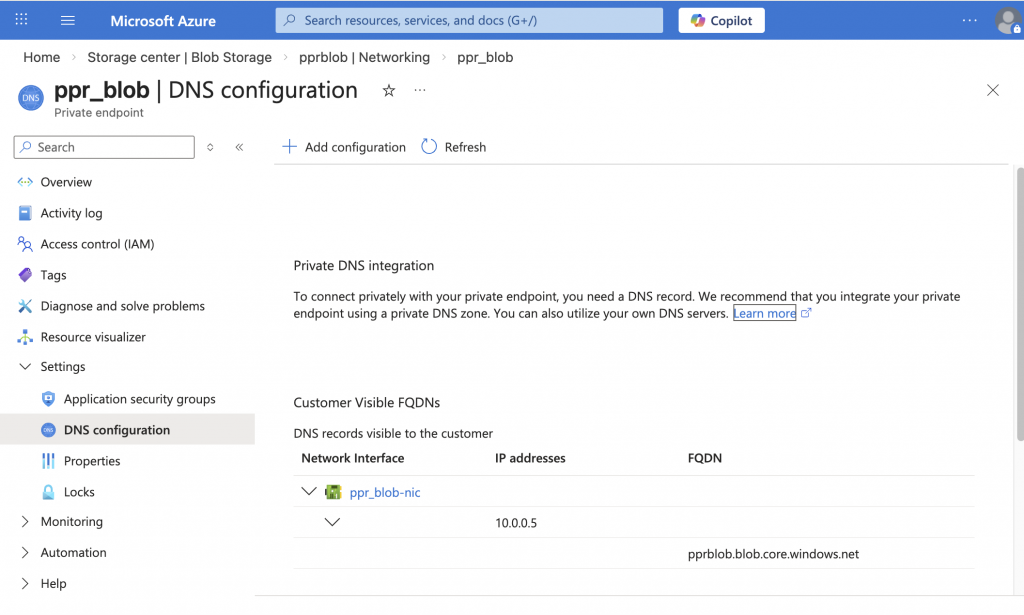Open the ppr_blob-nic network interface link
Image resolution: width=1024 pixels, height=615 pixels.
pos(385,492)
